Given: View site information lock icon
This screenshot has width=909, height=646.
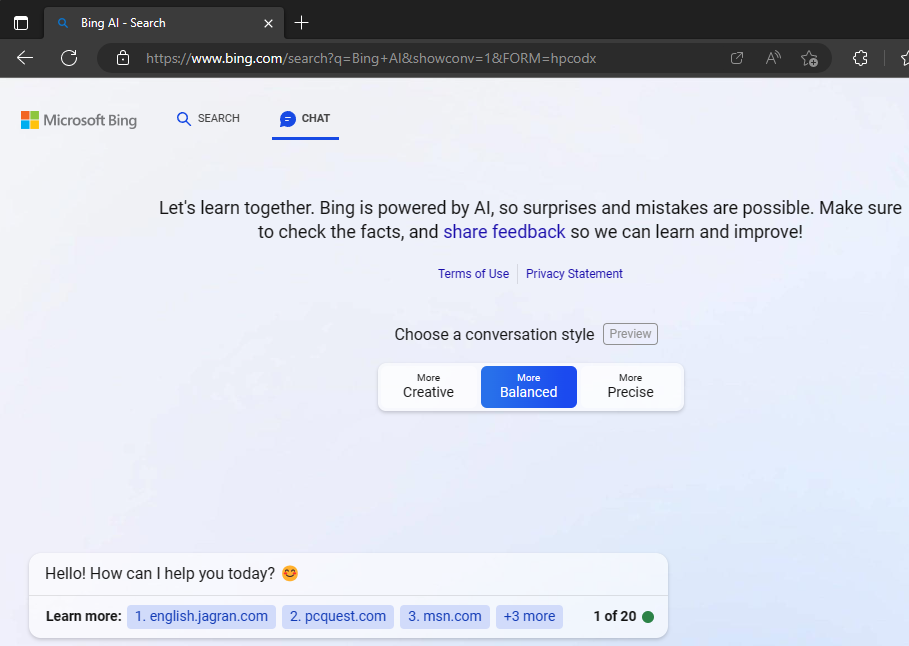Looking at the screenshot, I should 123,58.
